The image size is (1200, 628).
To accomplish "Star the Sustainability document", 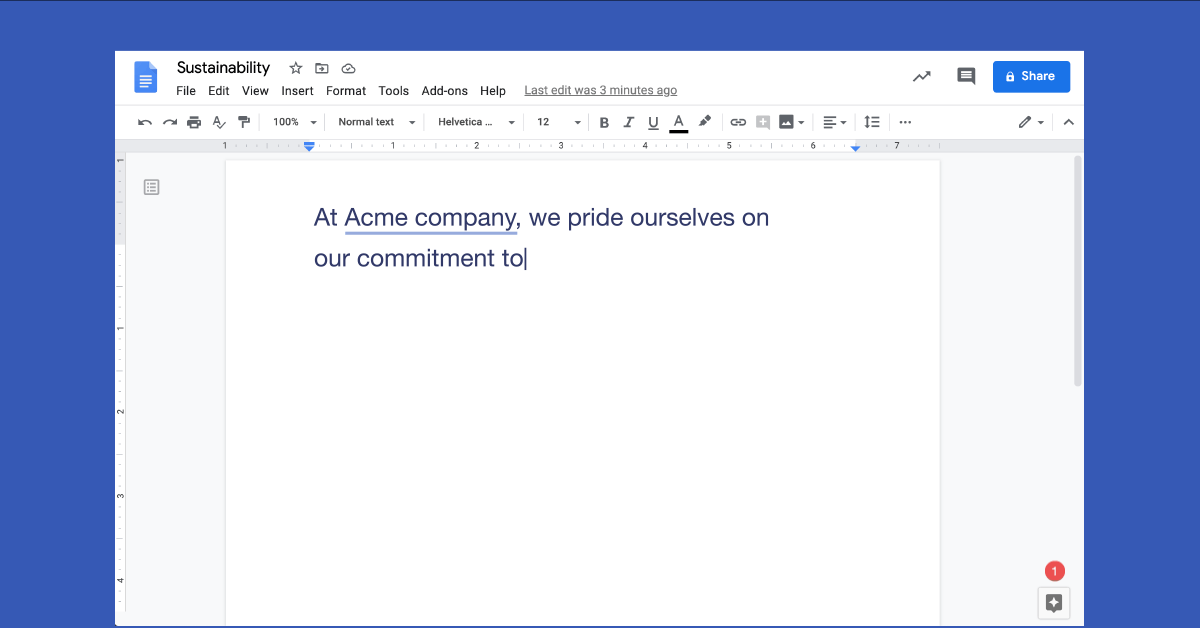I will pos(296,68).
